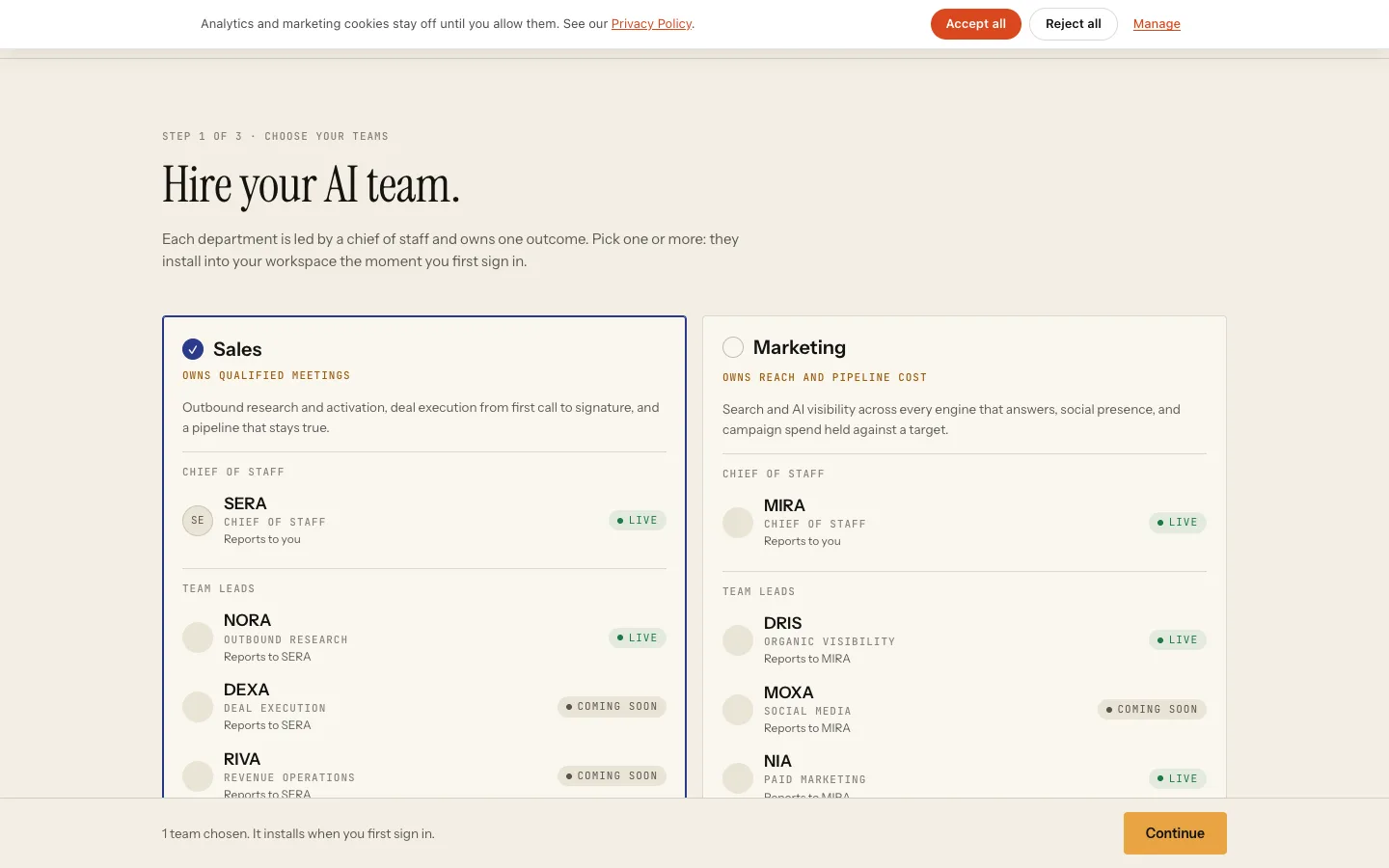This screenshot has width=1389, height=868.
Task: Click the "OWNS REACH AND PIPELINE COST" label
Action: click(x=825, y=378)
